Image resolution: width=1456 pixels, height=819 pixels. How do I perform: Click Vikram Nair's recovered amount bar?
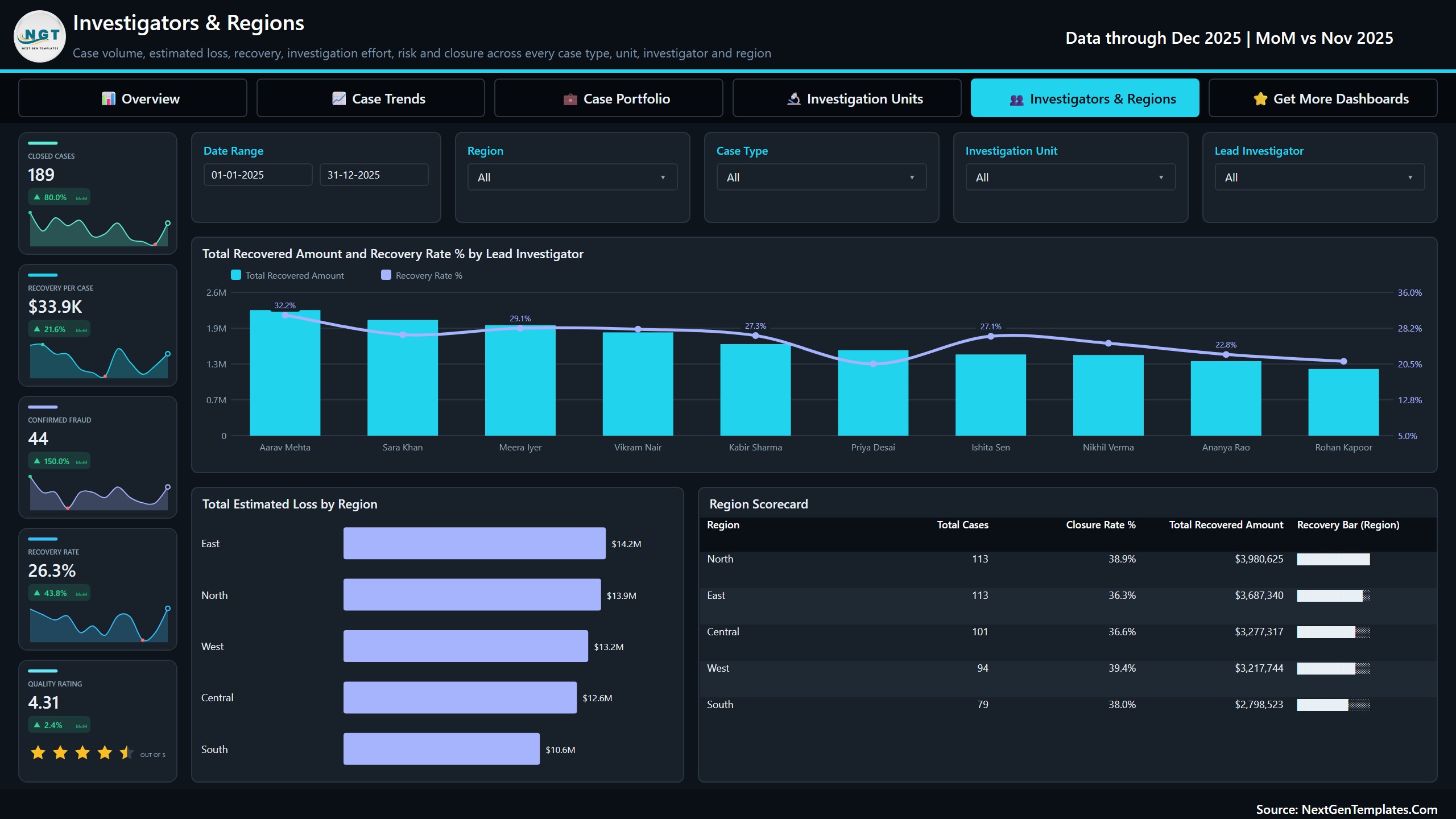click(638, 384)
